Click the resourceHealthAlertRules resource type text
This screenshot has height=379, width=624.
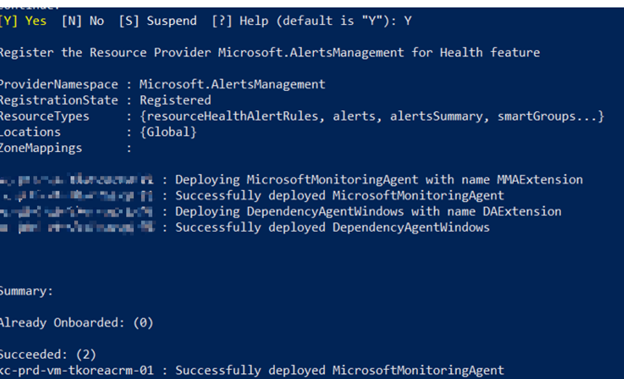tap(232, 116)
